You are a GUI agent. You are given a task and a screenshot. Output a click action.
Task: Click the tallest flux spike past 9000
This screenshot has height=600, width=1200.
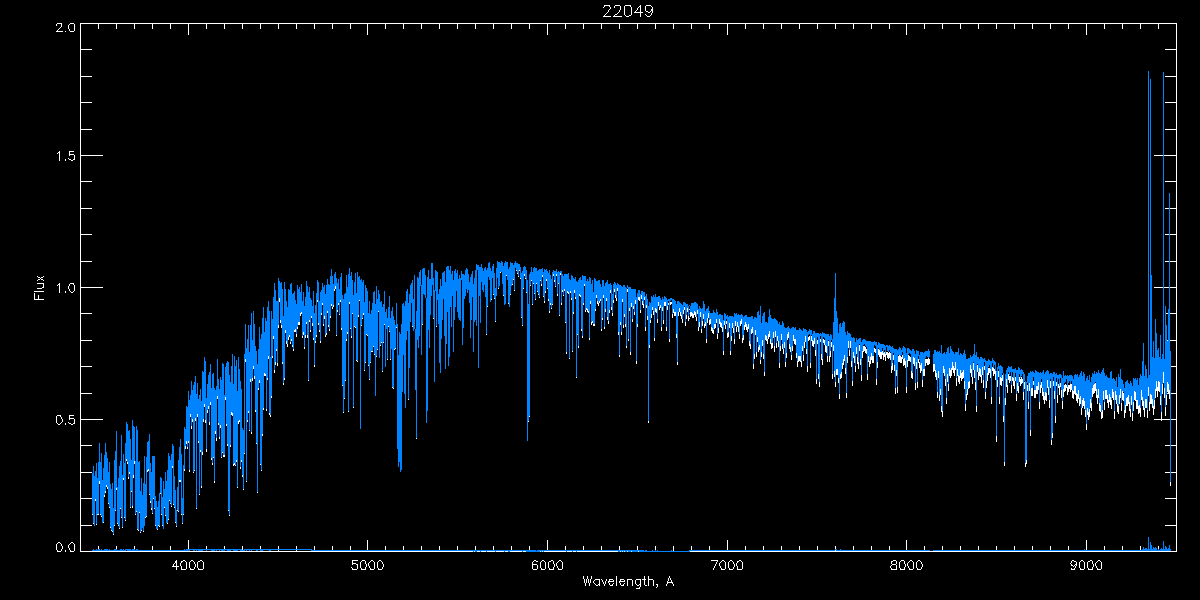click(x=1149, y=75)
